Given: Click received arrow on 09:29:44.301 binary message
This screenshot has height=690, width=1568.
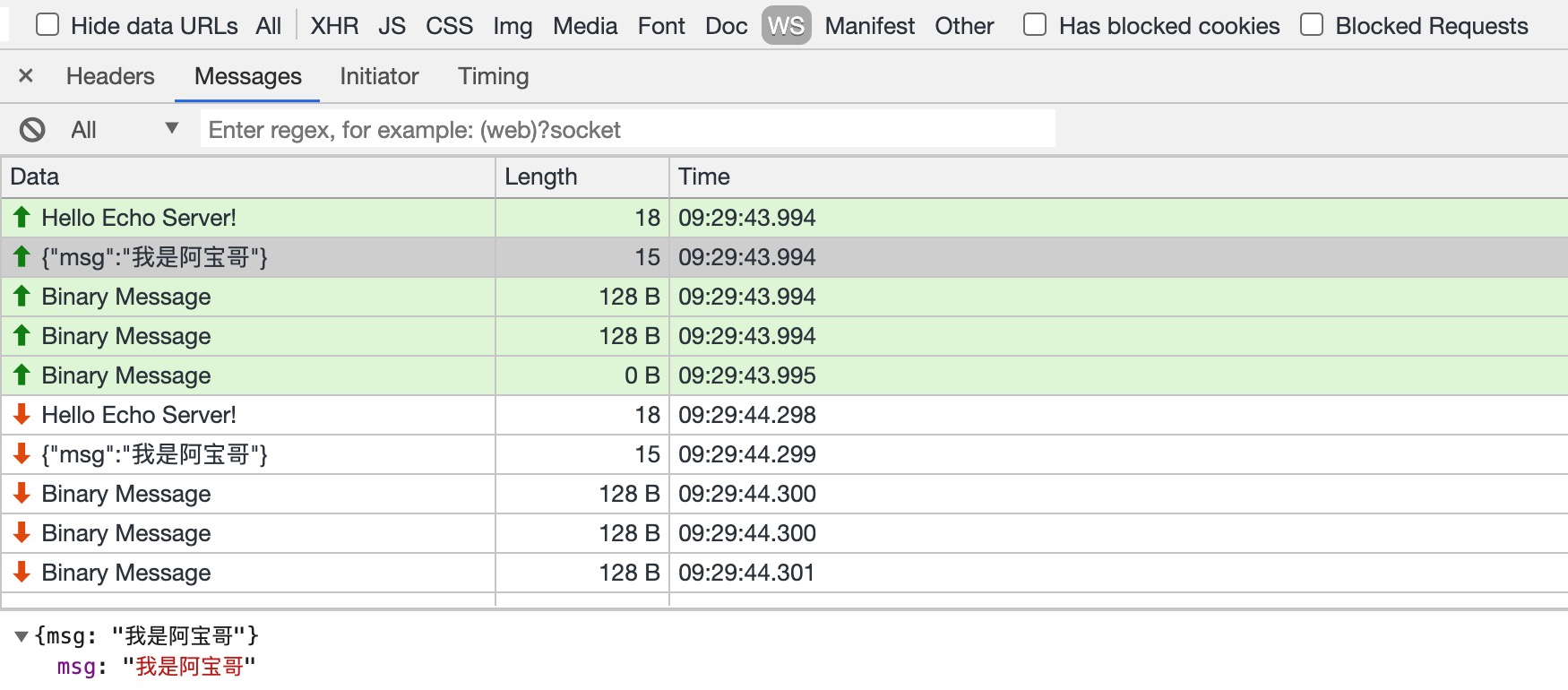Looking at the screenshot, I should pyautogui.click(x=22, y=573).
